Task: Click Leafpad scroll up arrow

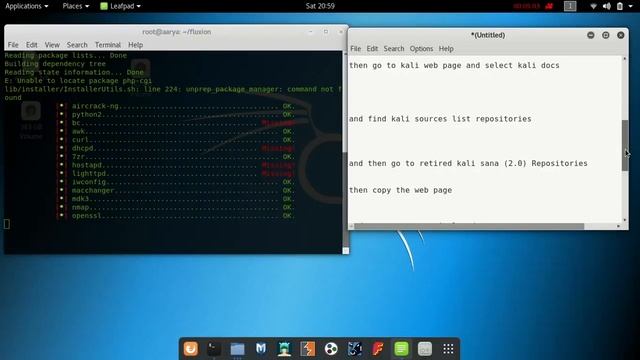Action: point(625,59)
